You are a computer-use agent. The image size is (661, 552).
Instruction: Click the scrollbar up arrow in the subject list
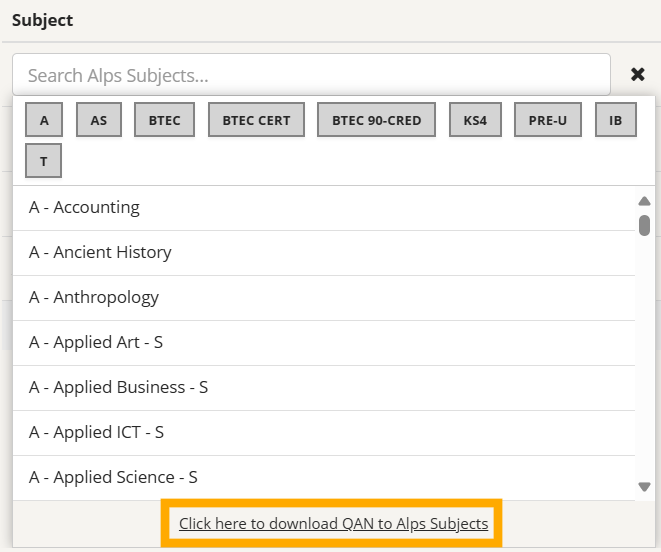644,201
